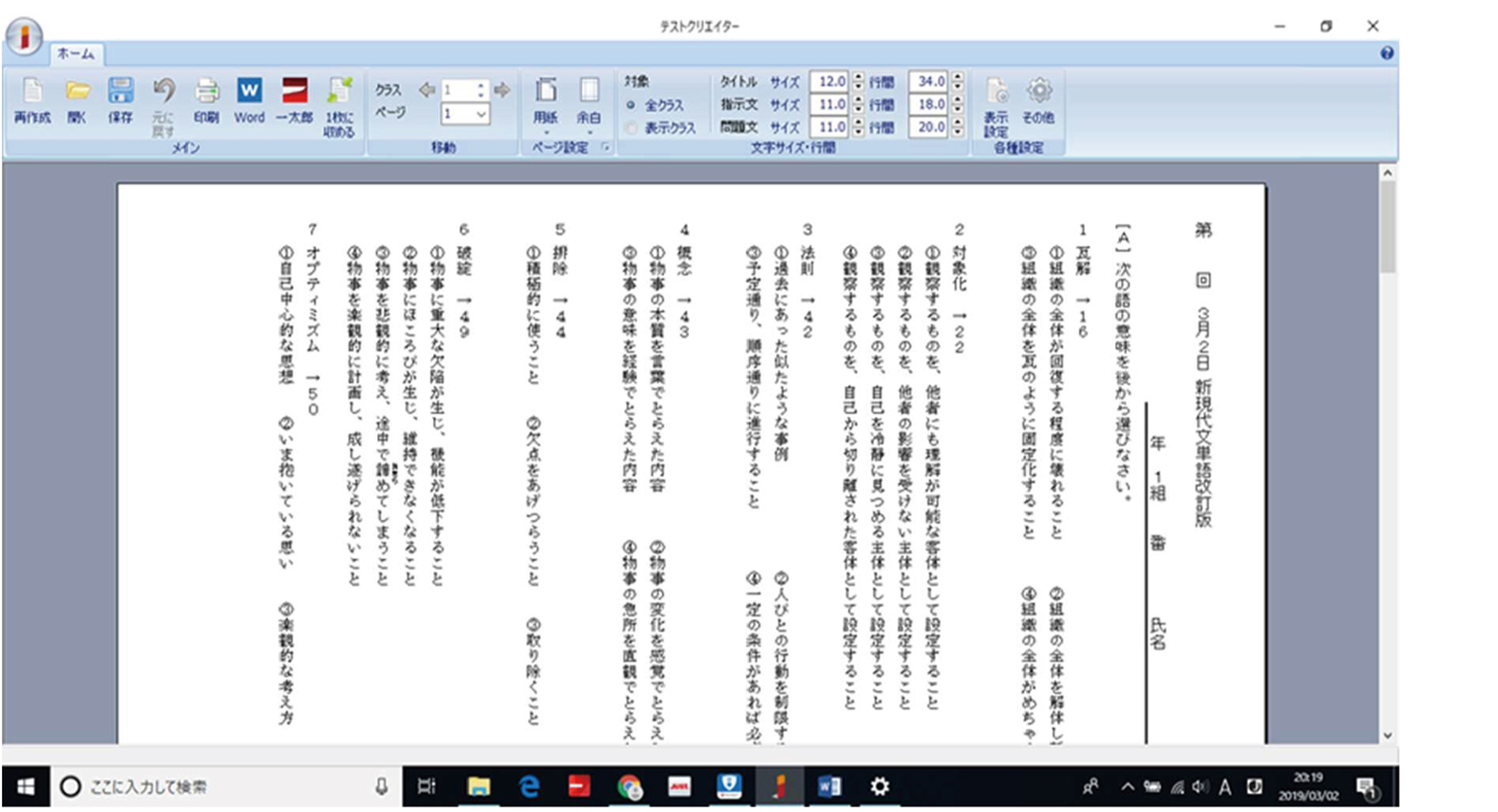The image size is (1498, 812).
Task: Click the document's vertical scrollbar
Action: [1387, 229]
